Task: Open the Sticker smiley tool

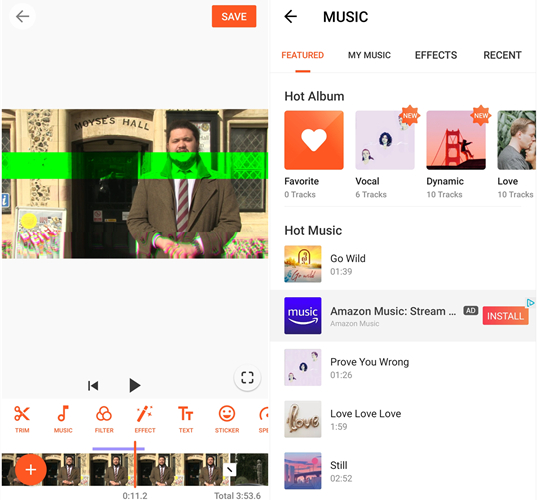Action: point(227,419)
